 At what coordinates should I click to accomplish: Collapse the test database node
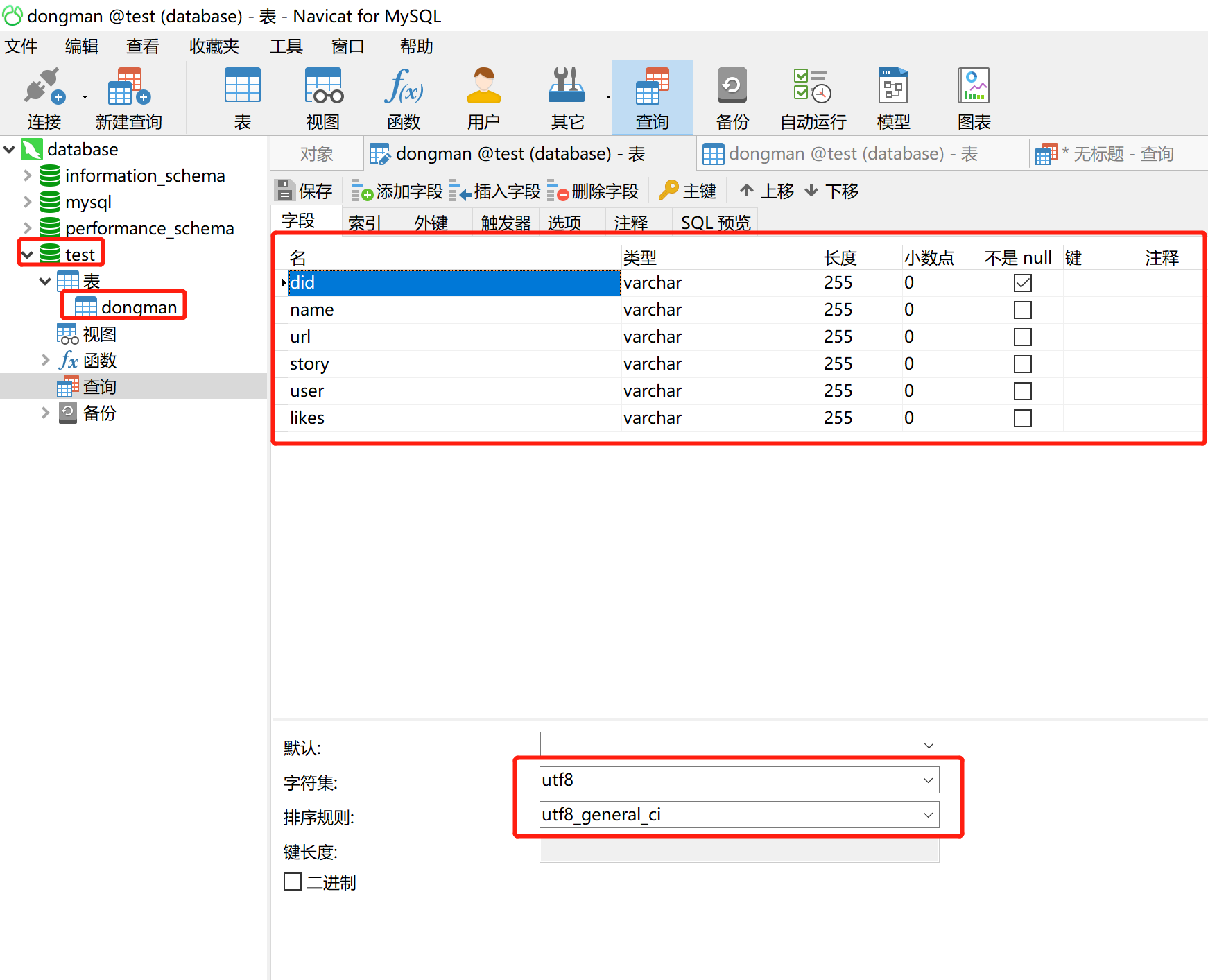(x=27, y=254)
